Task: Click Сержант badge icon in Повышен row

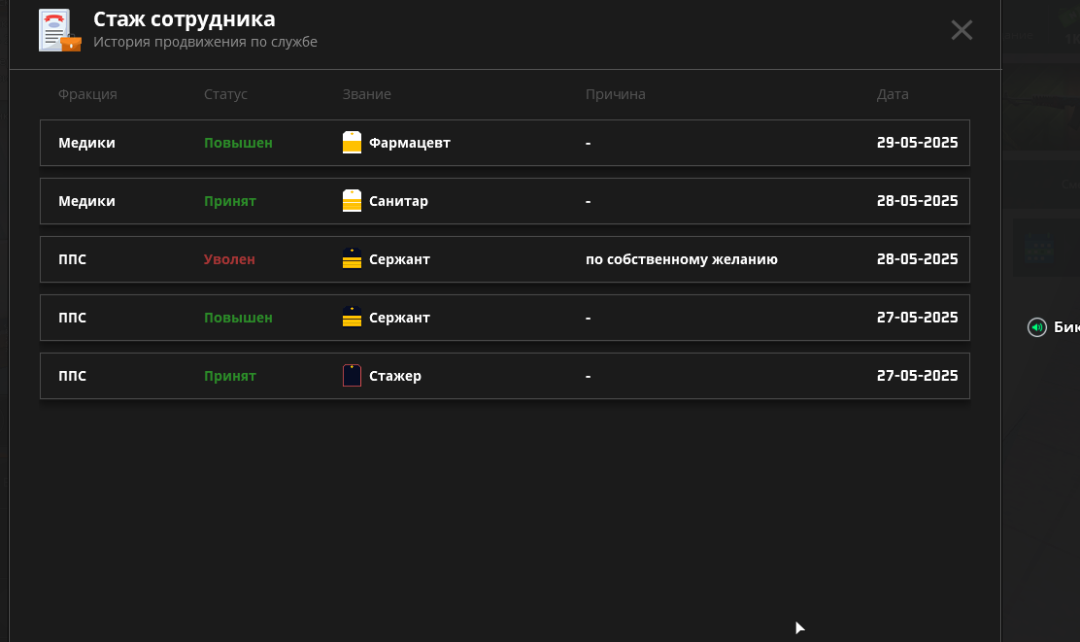Action: coord(352,317)
